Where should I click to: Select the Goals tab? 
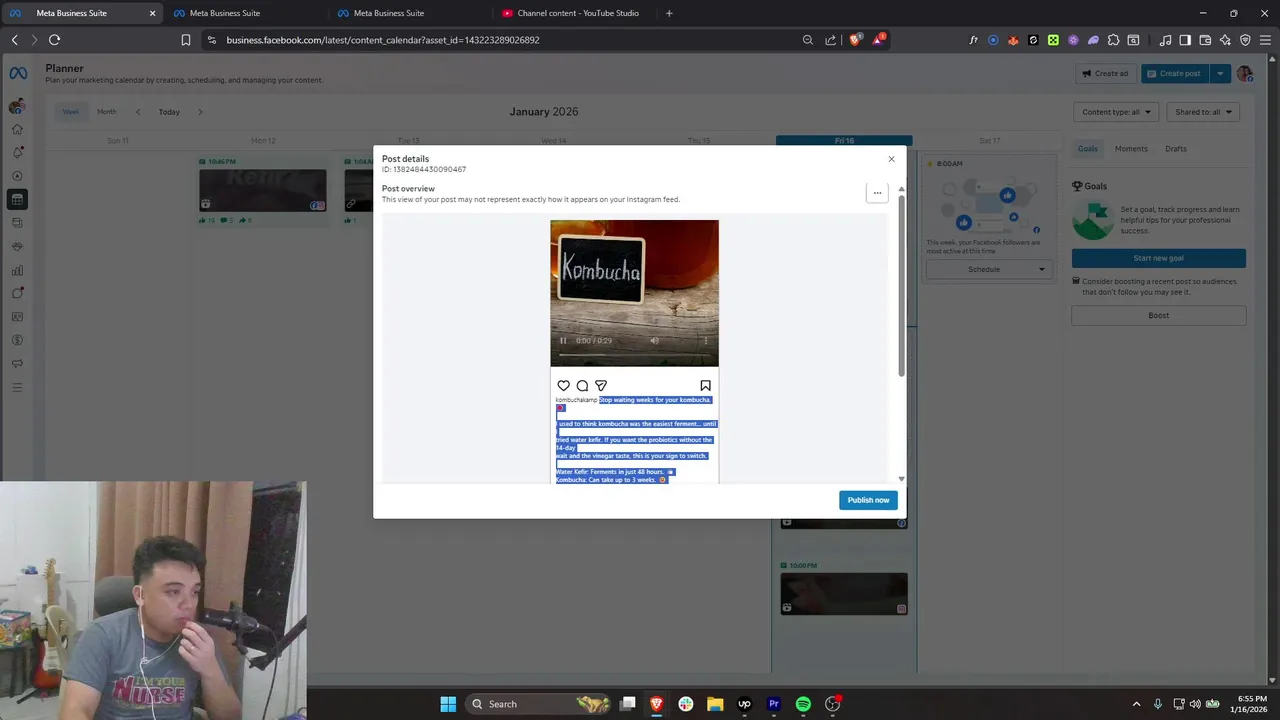point(1088,149)
